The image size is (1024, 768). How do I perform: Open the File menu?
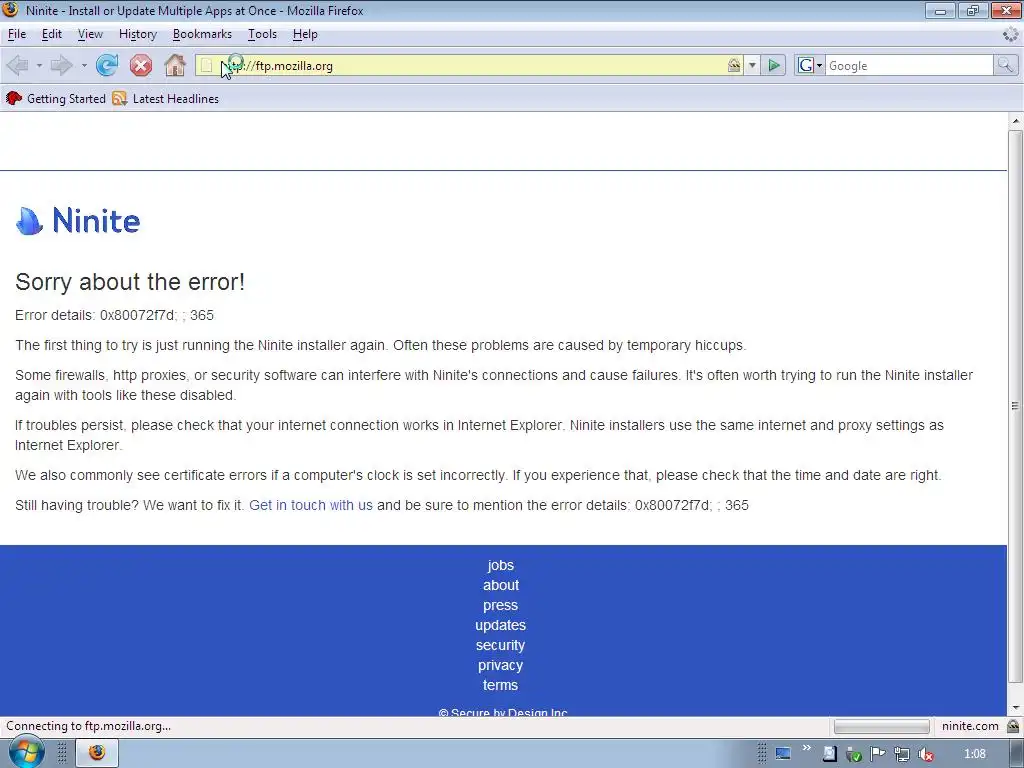pyautogui.click(x=17, y=34)
